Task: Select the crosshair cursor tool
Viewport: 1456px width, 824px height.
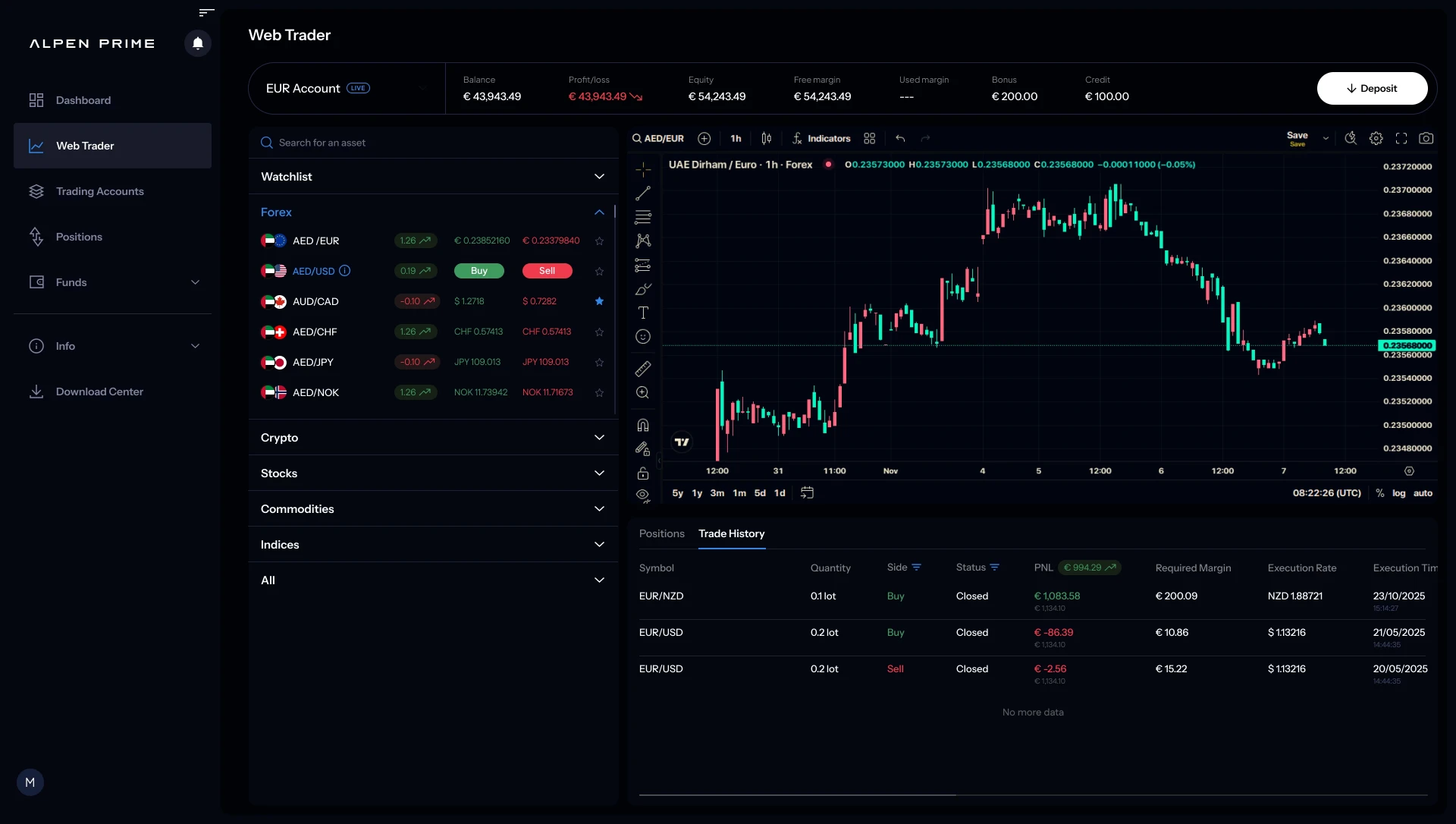Action: click(643, 169)
